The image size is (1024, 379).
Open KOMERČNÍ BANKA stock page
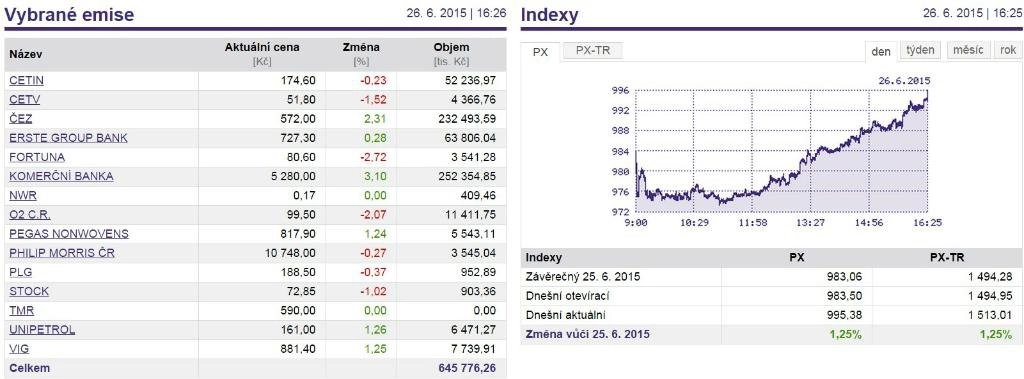(61, 176)
